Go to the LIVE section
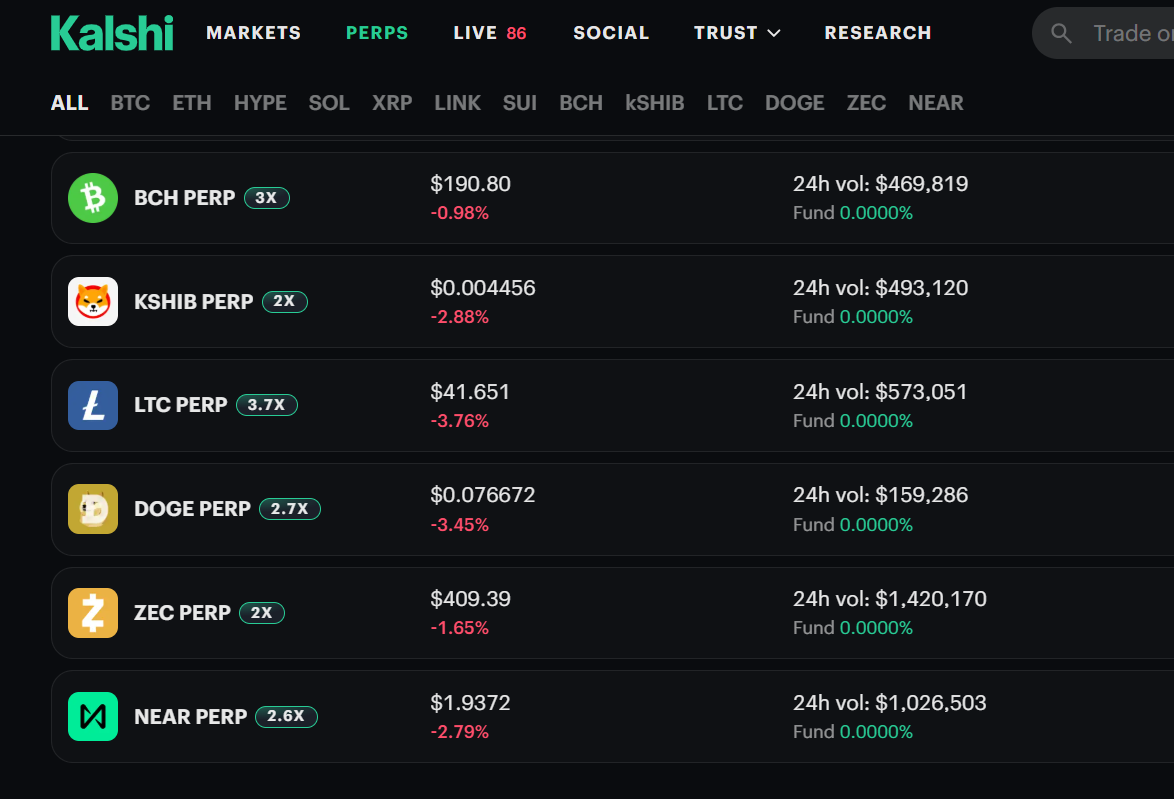 click(490, 33)
